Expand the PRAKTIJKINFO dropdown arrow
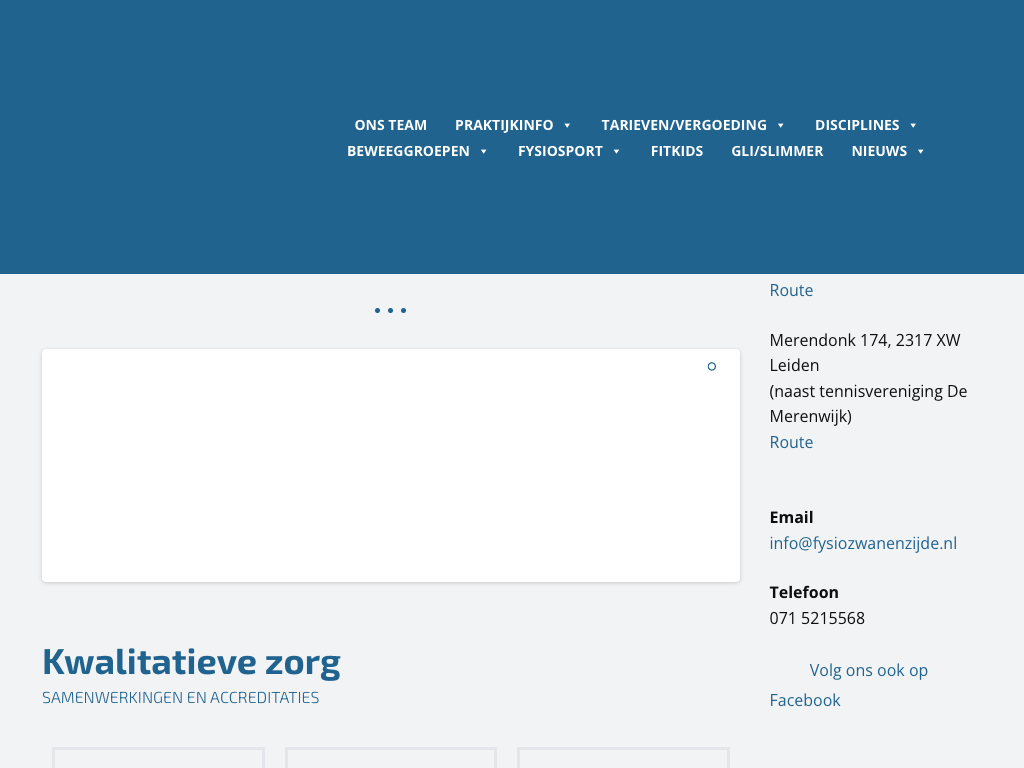Viewport: 1024px width, 768px height. pyautogui.click(x=567, y=126)
